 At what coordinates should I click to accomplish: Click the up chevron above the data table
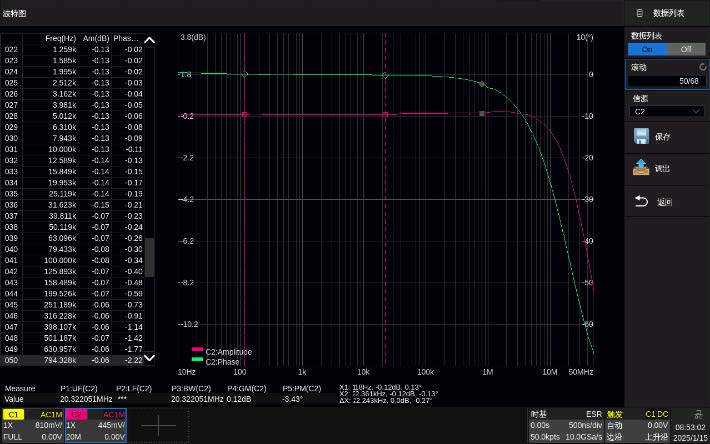click(149, 40)
